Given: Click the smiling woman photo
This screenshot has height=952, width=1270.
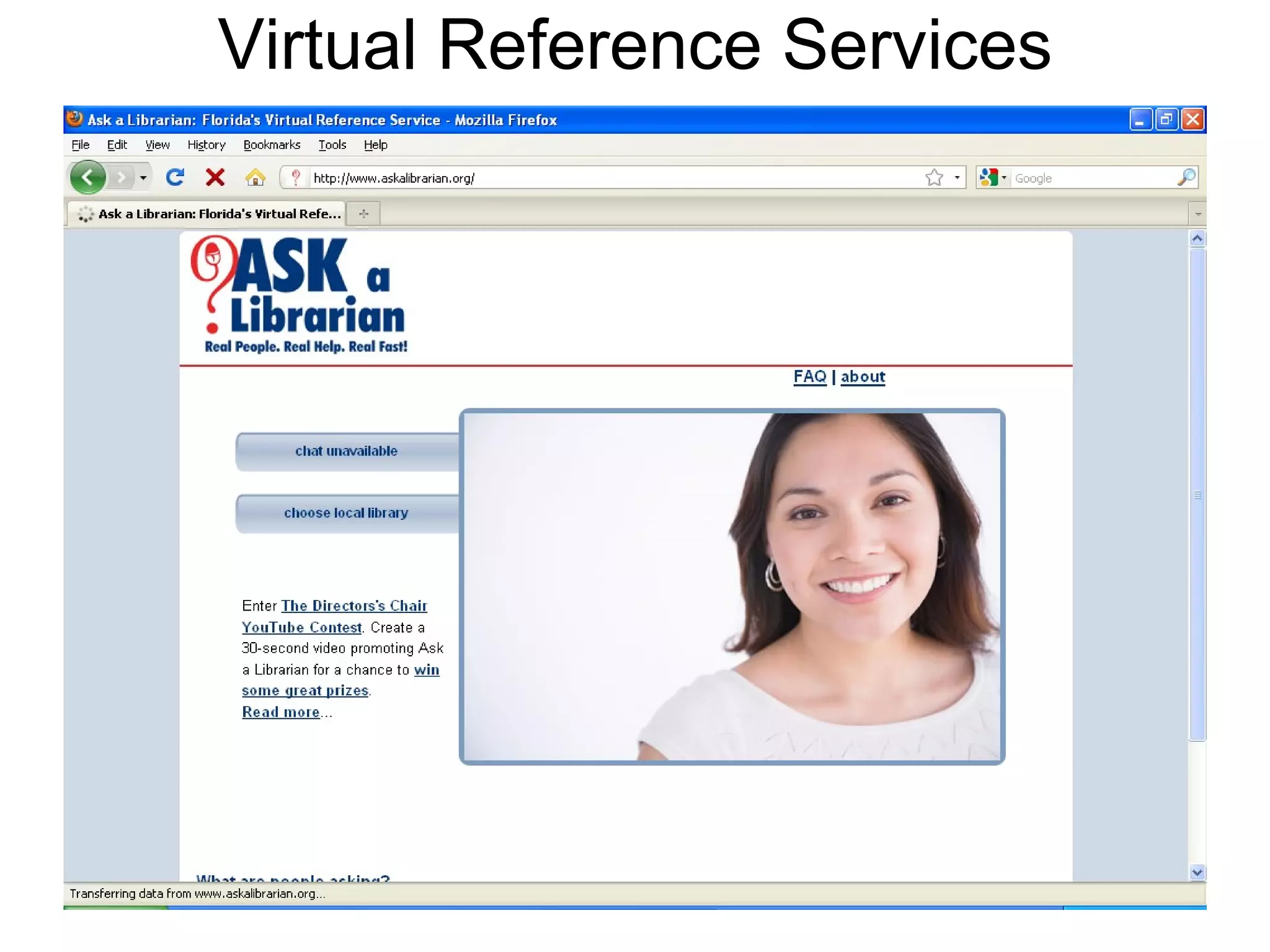Looking at the screenshot, I should tap(732, 586).
